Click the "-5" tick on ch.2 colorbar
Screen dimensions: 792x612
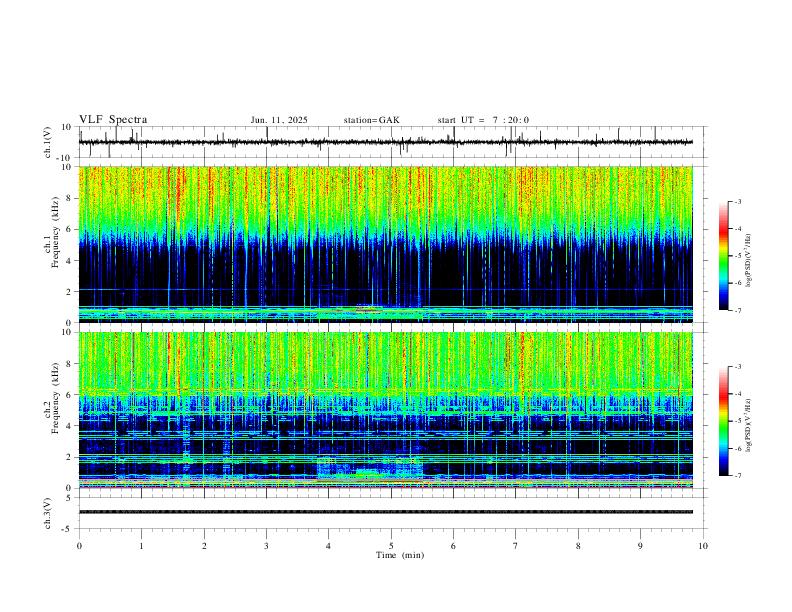(737, 421)
